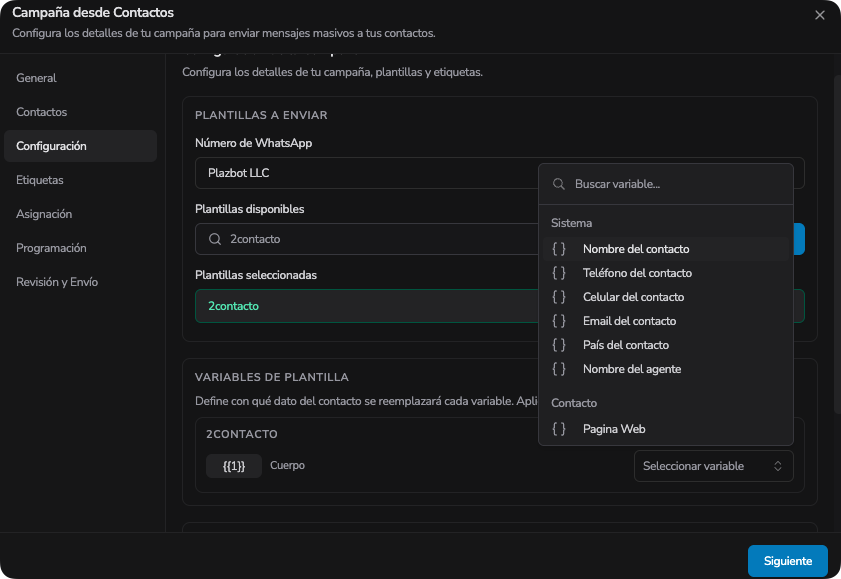Image resolution: width=841 pixels, height=579 pixels.
Task: Click the search magnifier in Buscar variable
Action: (558, 184)
